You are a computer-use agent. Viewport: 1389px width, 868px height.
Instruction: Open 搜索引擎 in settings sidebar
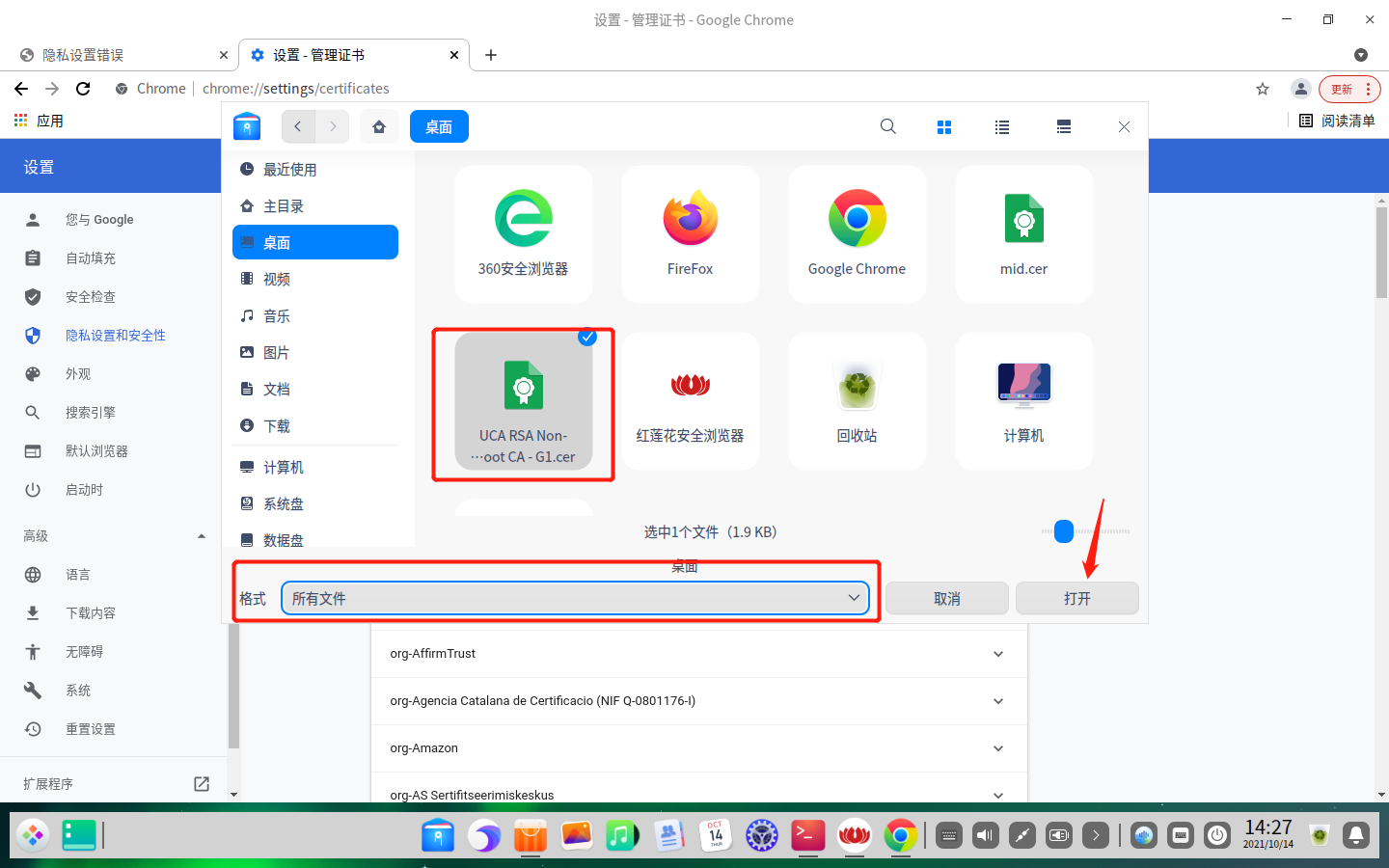coord(113,413)
